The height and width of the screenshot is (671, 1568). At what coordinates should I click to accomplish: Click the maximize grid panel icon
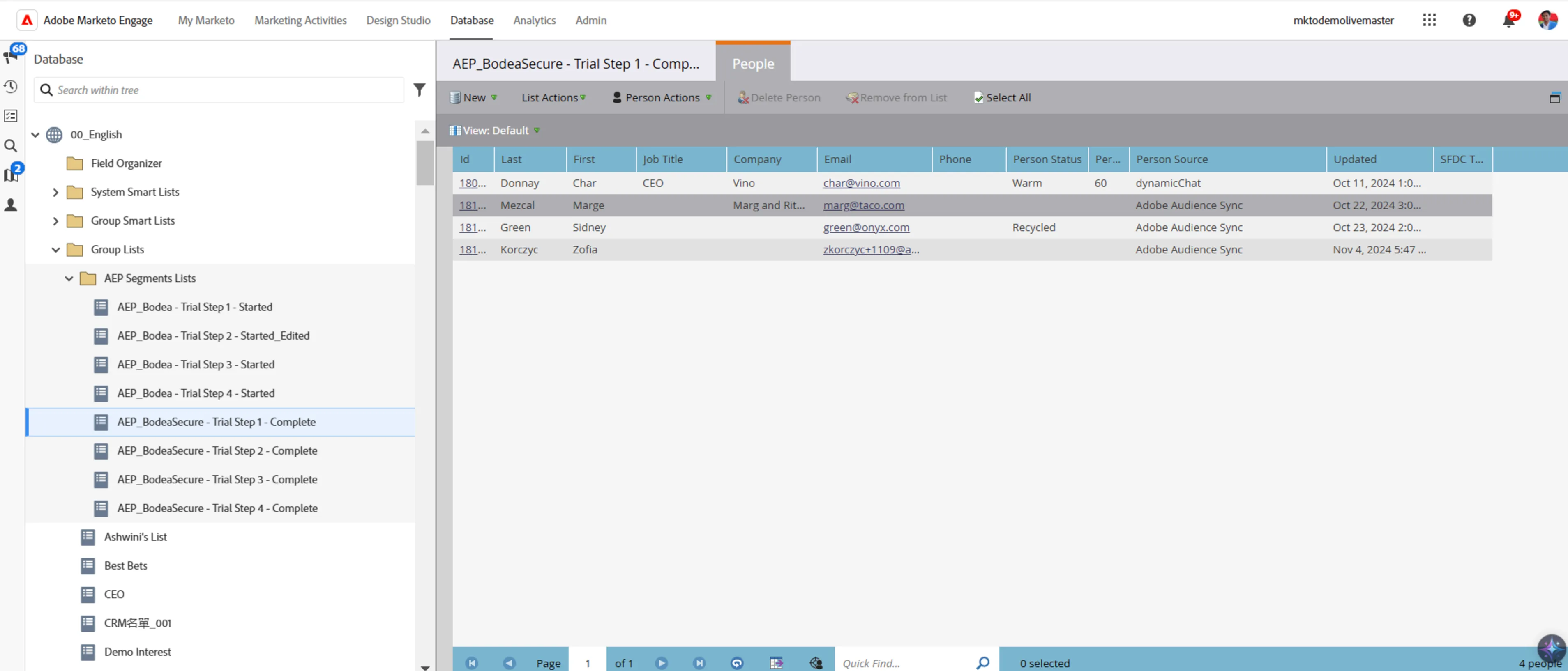coord(1554,98)
